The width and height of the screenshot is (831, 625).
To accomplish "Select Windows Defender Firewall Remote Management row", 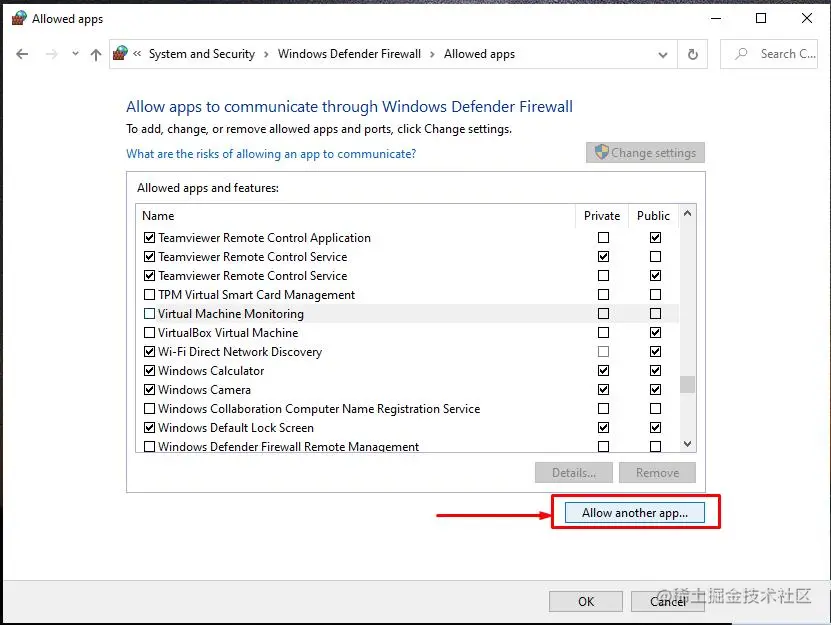I will click(x=407, y=446).
